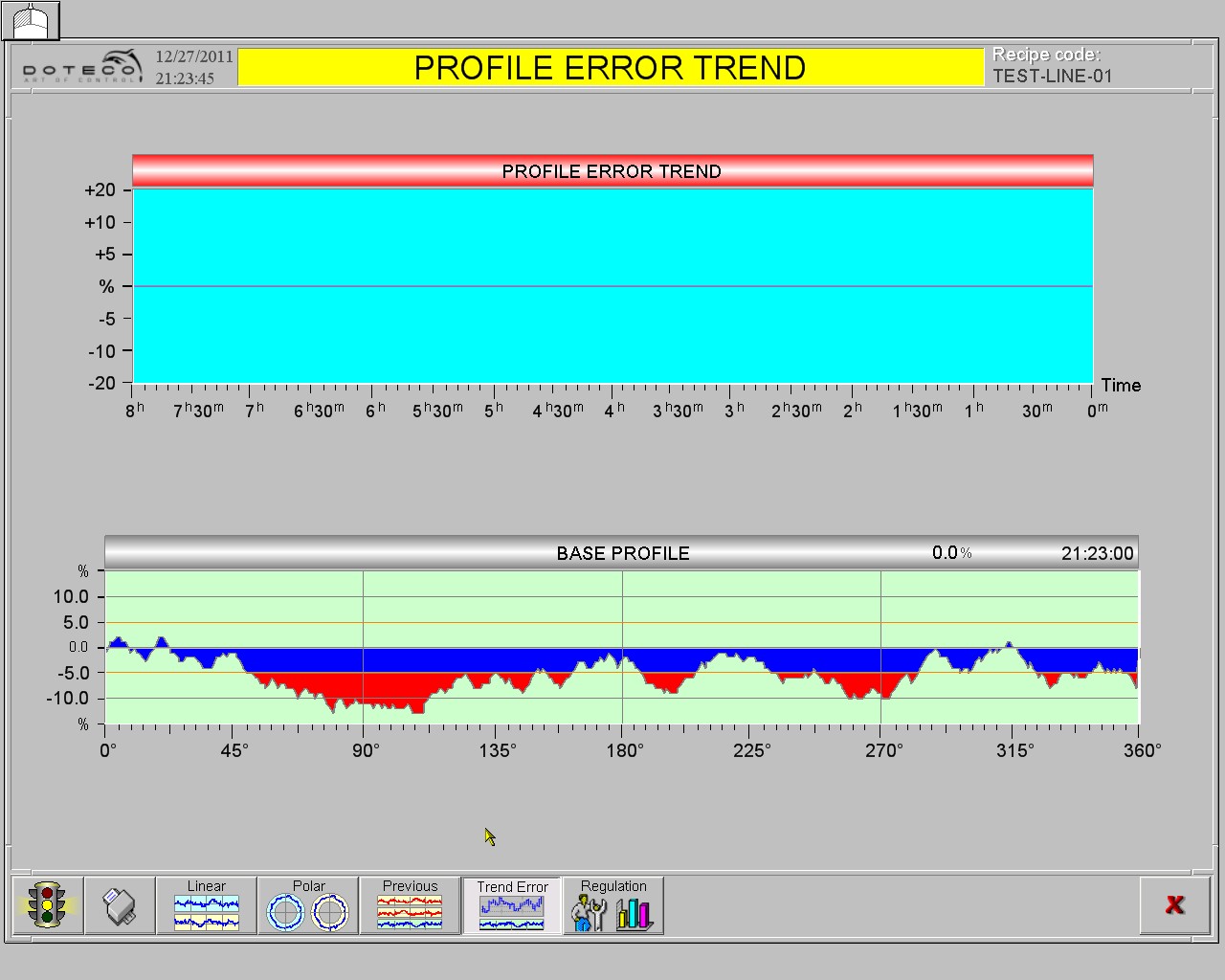Click the Doteco logo
1225x980 pixels.
[82, 67]
